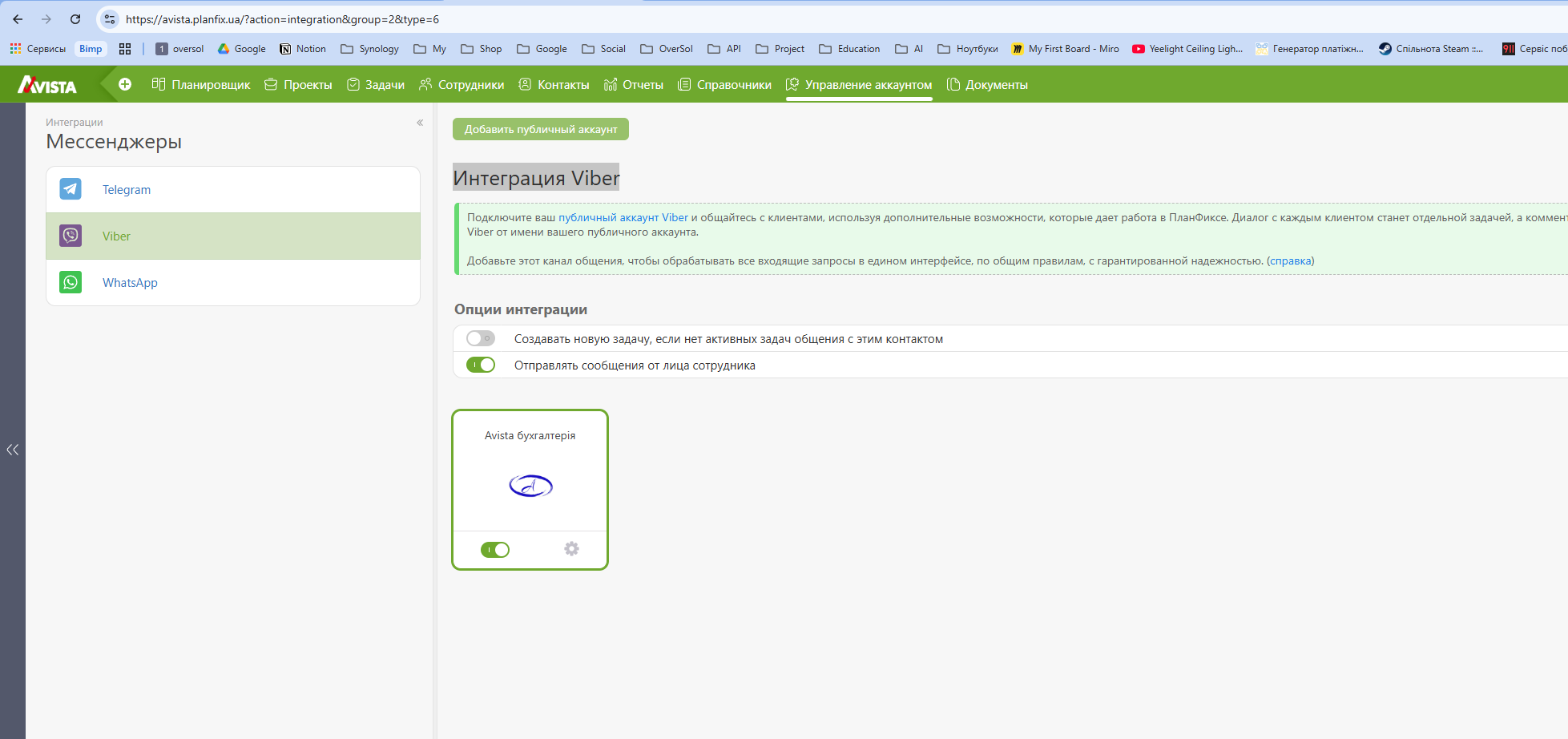Click the browser forward arrow
Screen dimensions: 1568x739
tap(46, 19)
